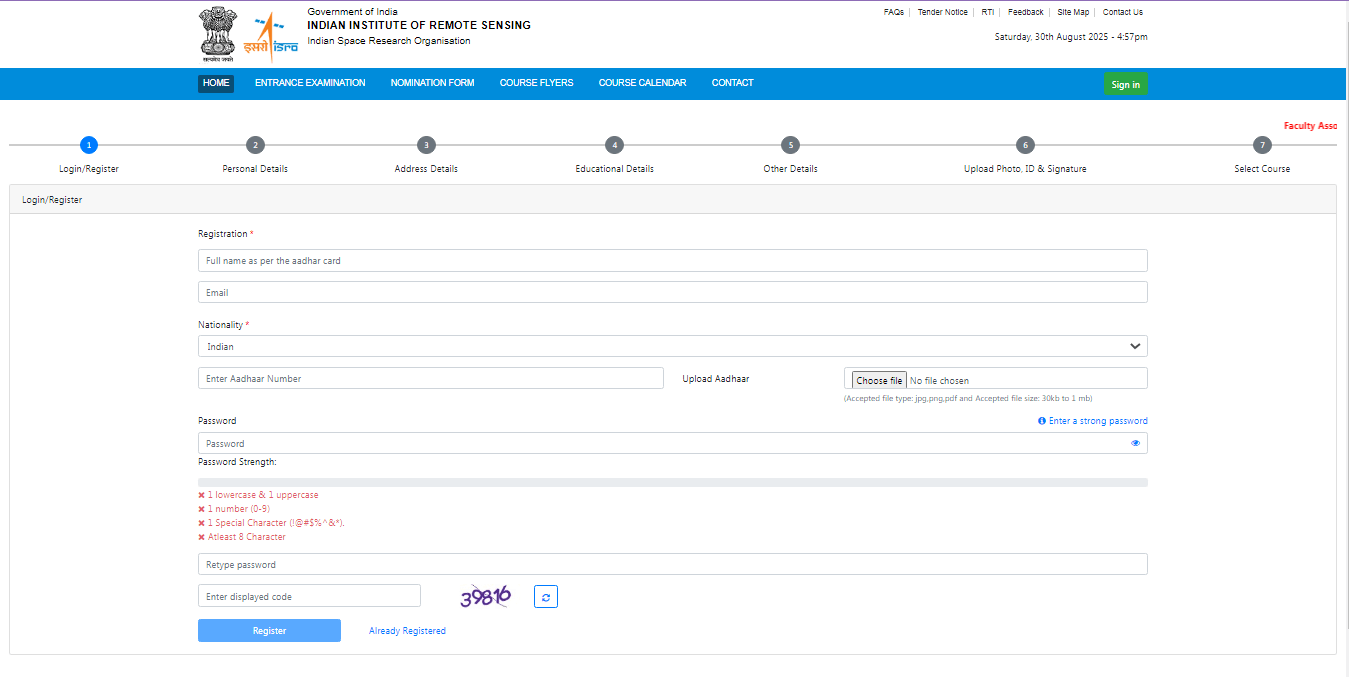Click the info icon beside 'Enter a strong password'
This screenshot has height=677, width=1349.
tap(1042, 420)
